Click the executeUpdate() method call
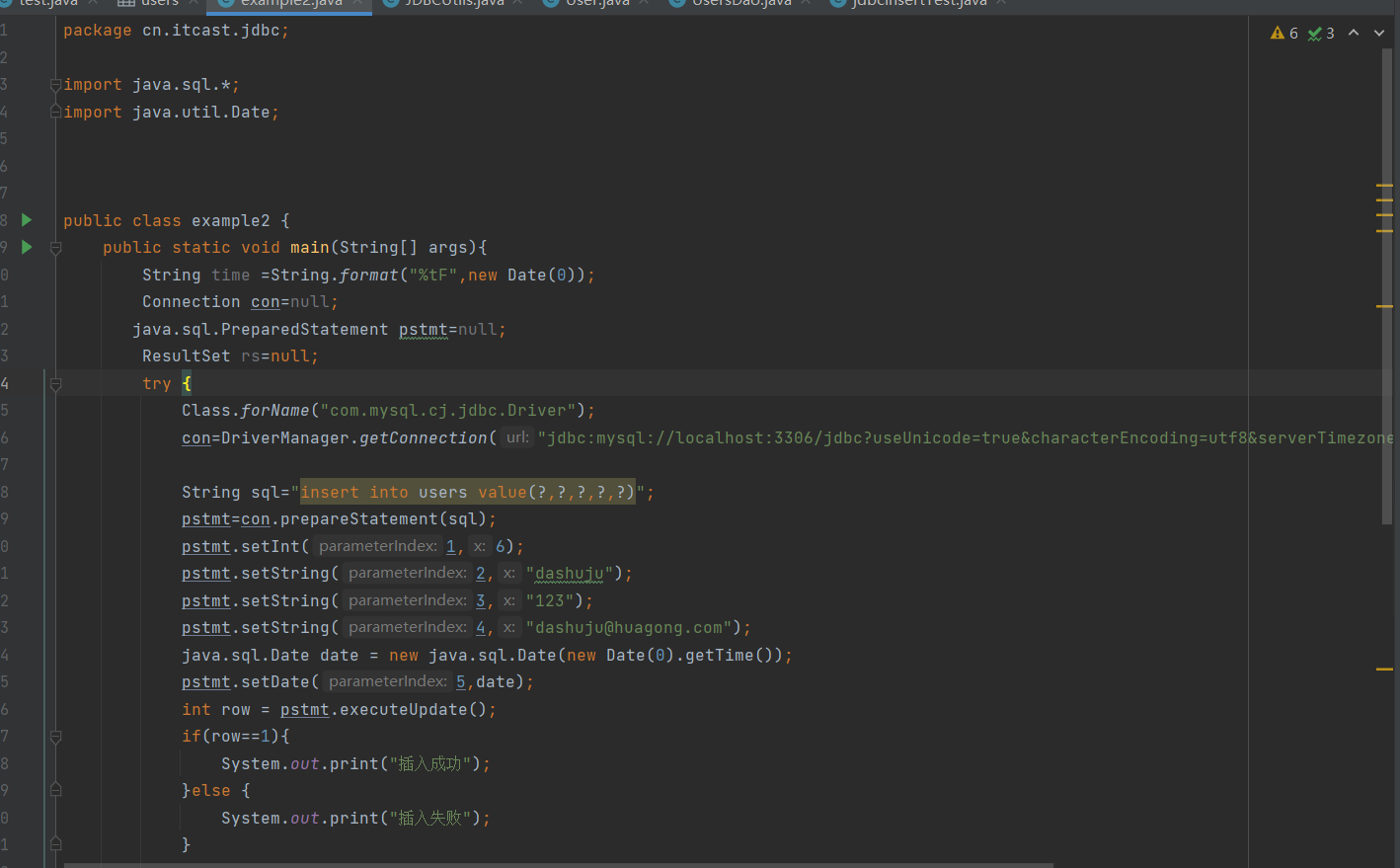The width and height of the screenshot is (1400, 868). click(x=413, y=709)
